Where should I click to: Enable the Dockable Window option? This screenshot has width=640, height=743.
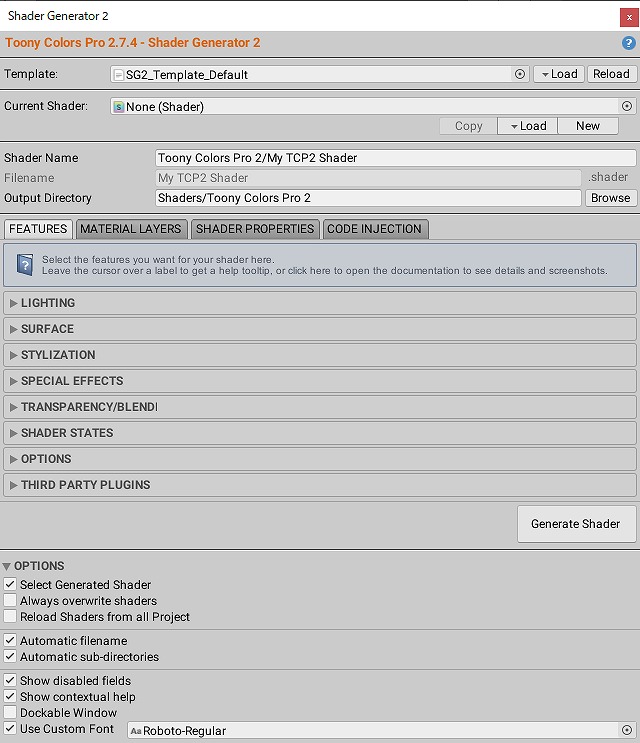(x=10, y=712)
